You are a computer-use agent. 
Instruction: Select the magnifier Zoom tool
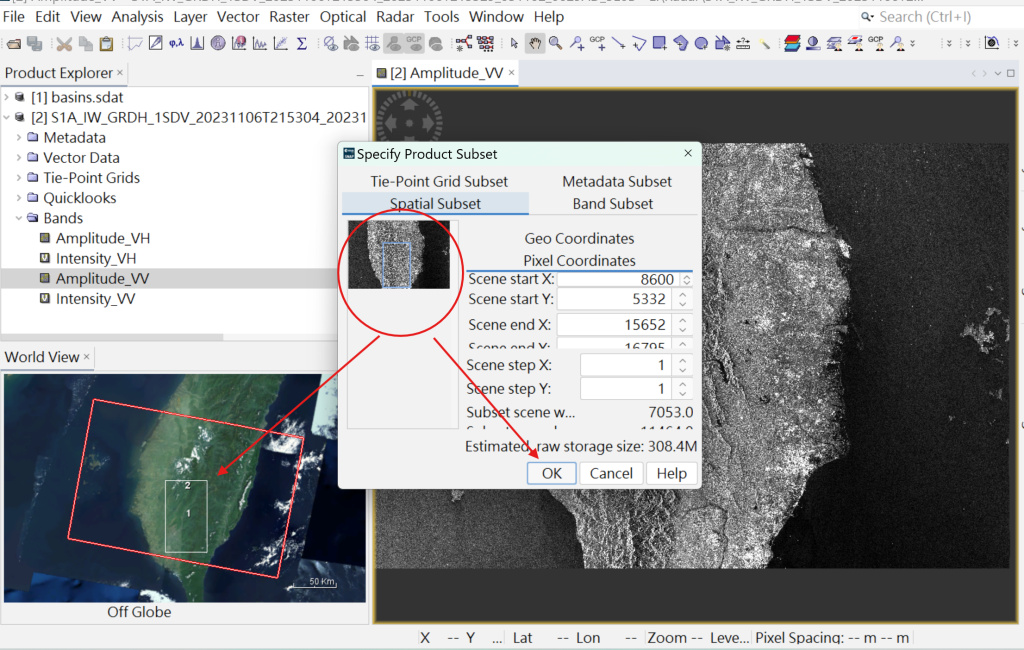556,44
